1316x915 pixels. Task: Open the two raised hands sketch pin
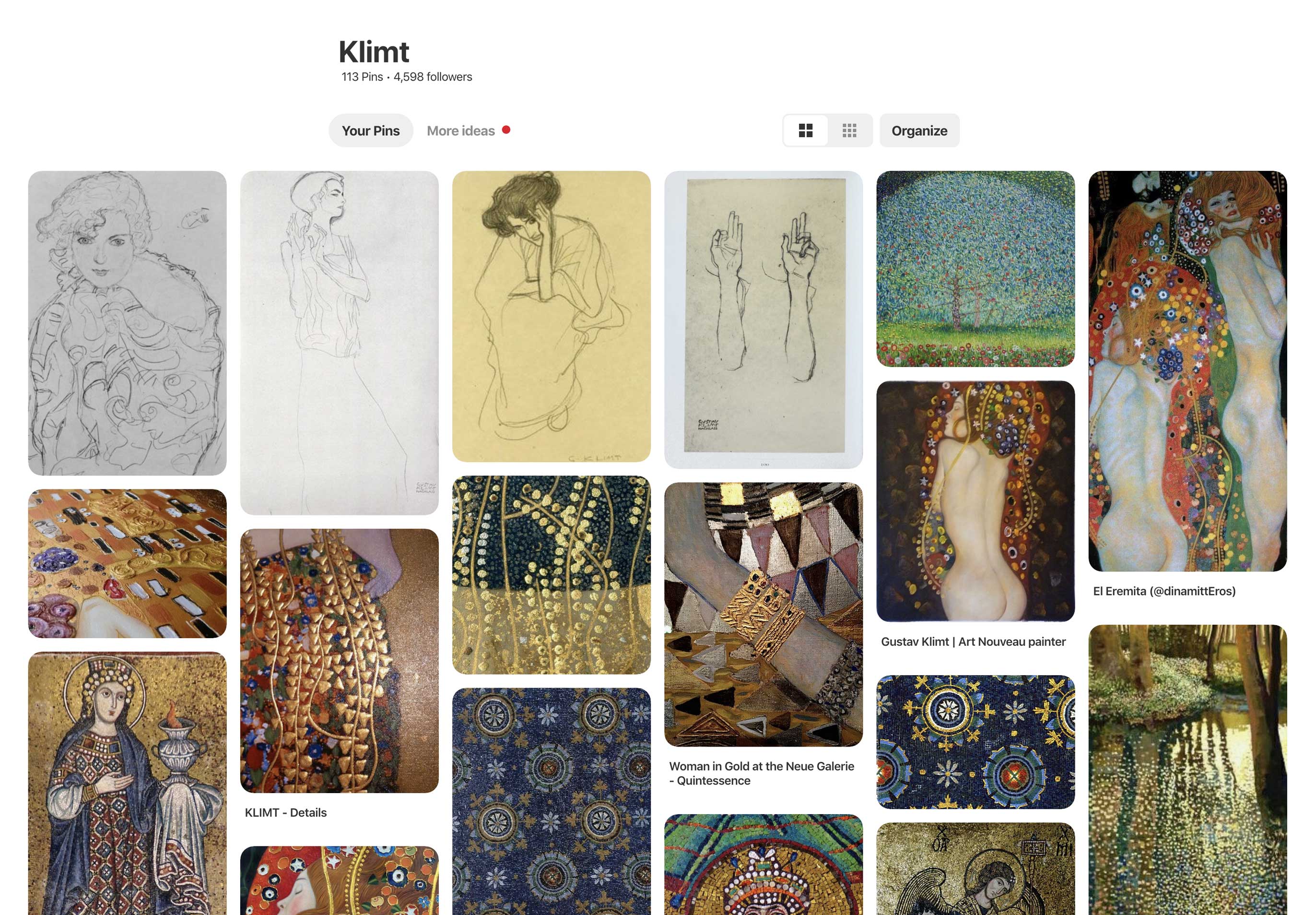[763, 320]
